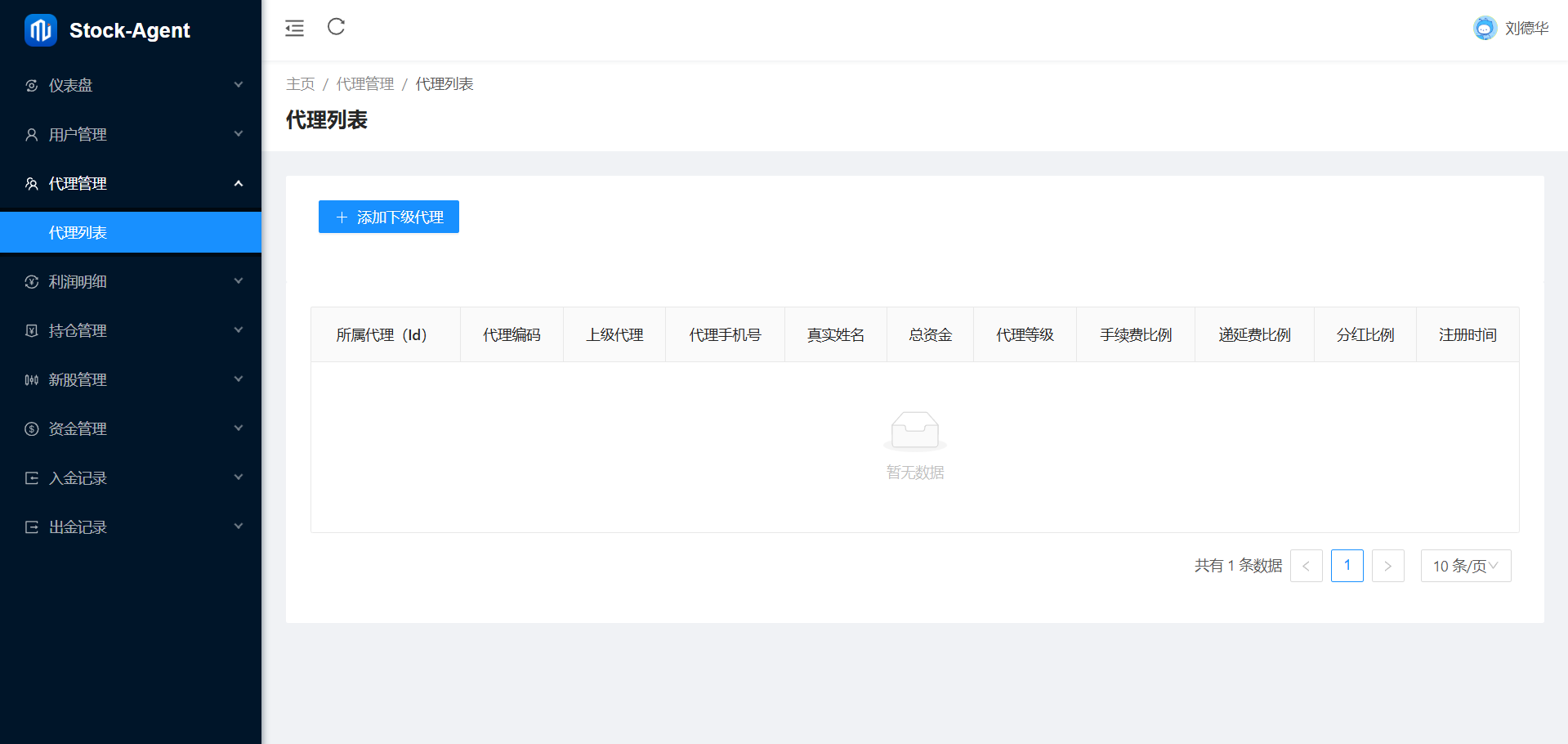
Task: Click page number 1 in pagination
Action: tap(1347, 566)
